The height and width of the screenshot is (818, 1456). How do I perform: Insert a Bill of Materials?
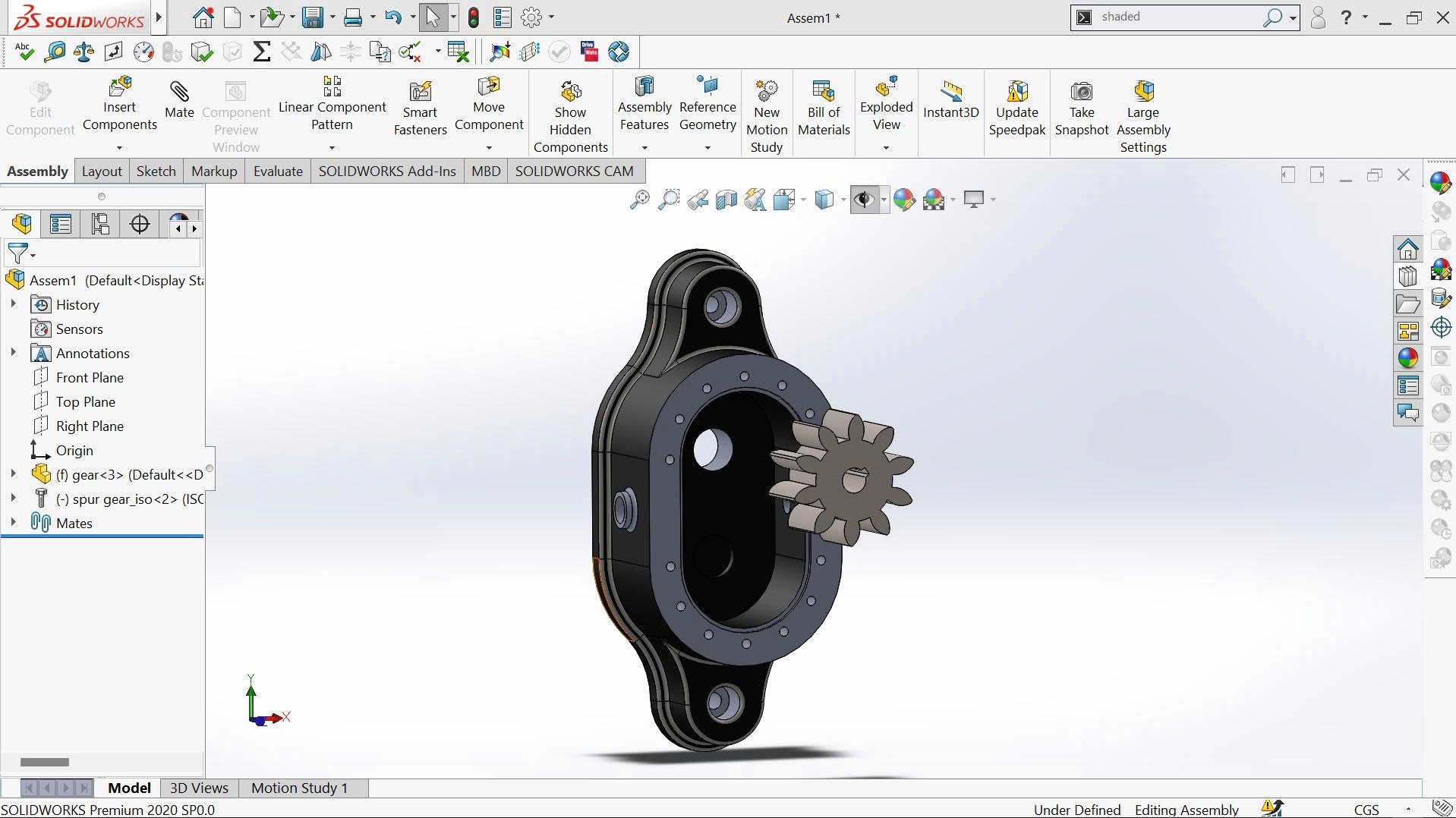(823, 106)
